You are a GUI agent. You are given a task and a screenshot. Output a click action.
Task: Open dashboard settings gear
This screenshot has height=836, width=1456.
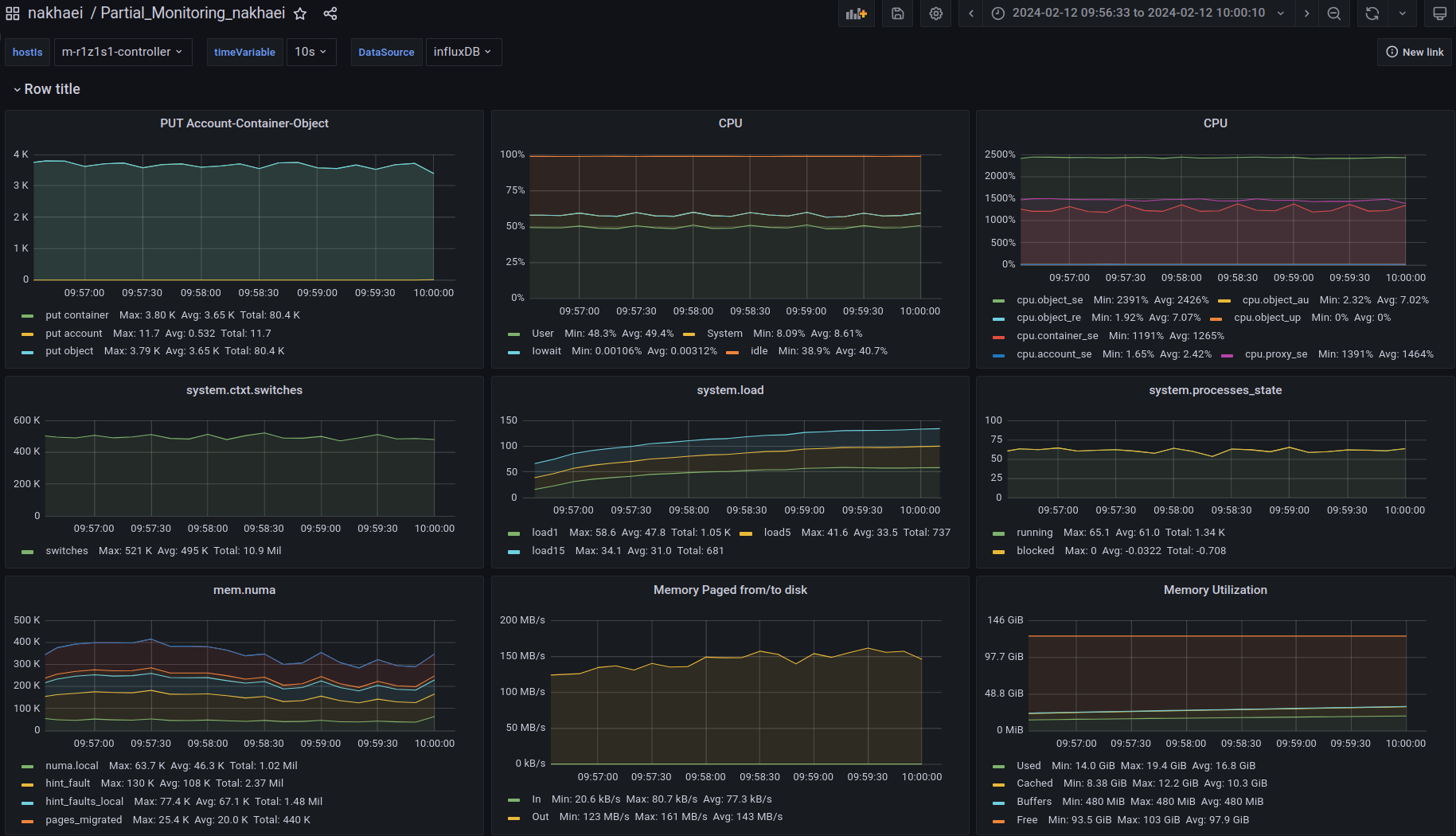coord(935,14)
